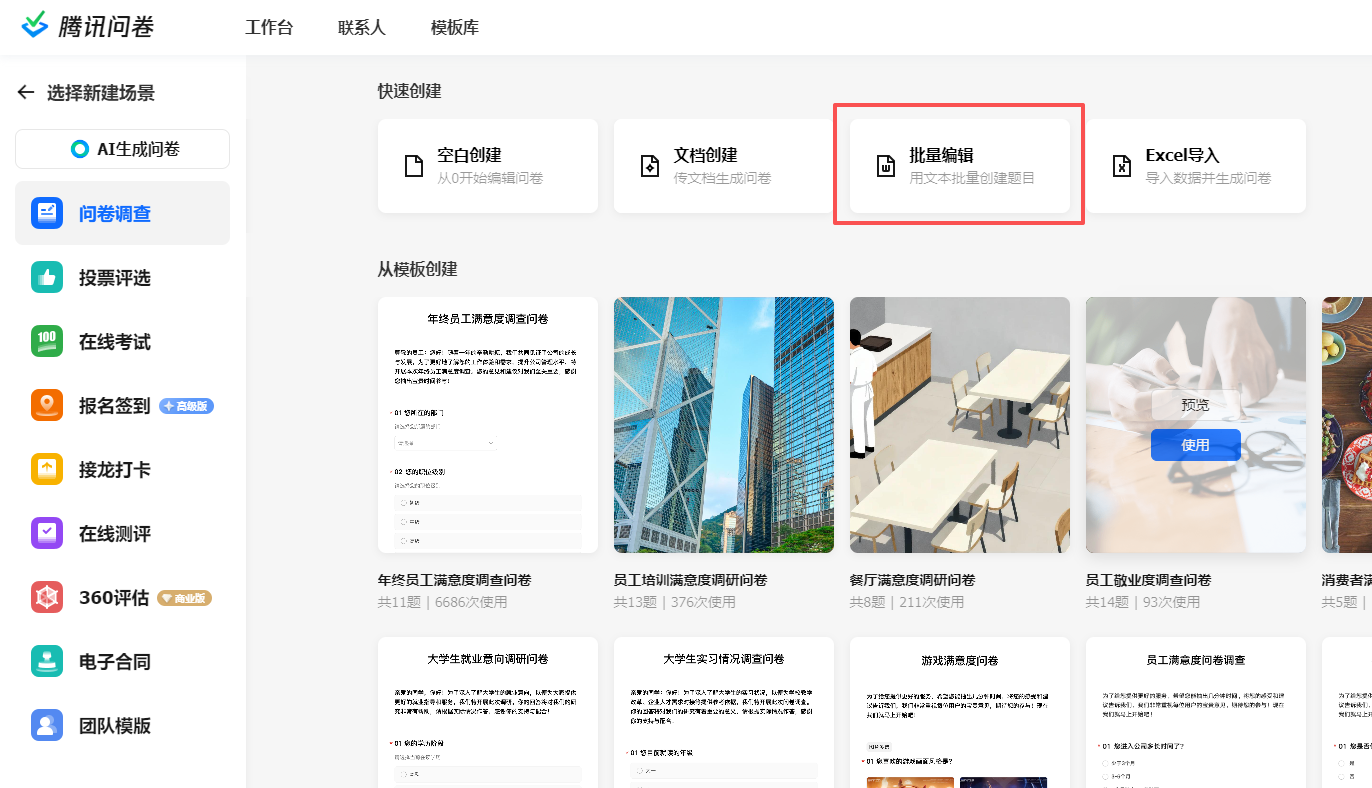The image size is (1372, 788).
Task: Open the 年终员工满意度调查问卷 template thumbnail
Action: point(488,425)
